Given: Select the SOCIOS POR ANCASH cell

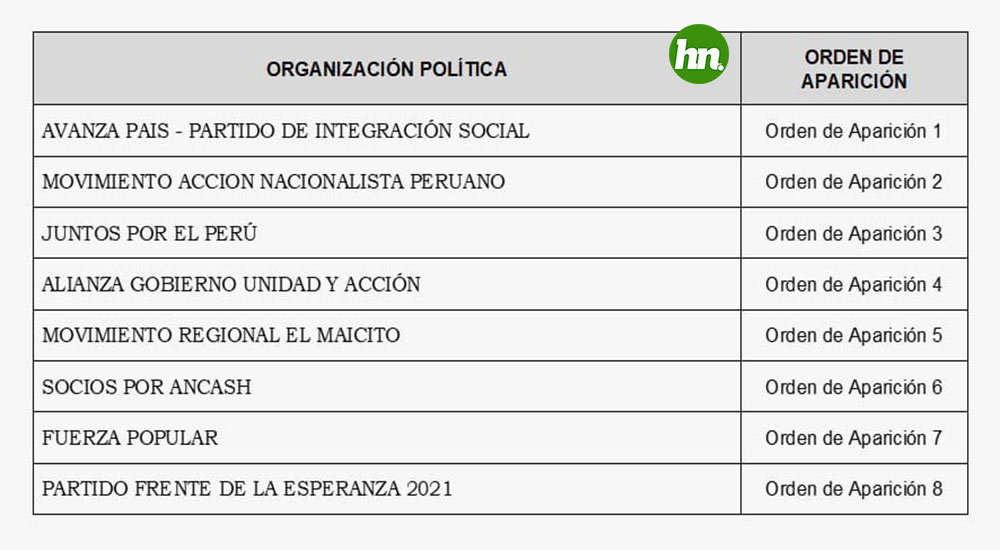Looking at the screenshot, I should tap(387, 386).
